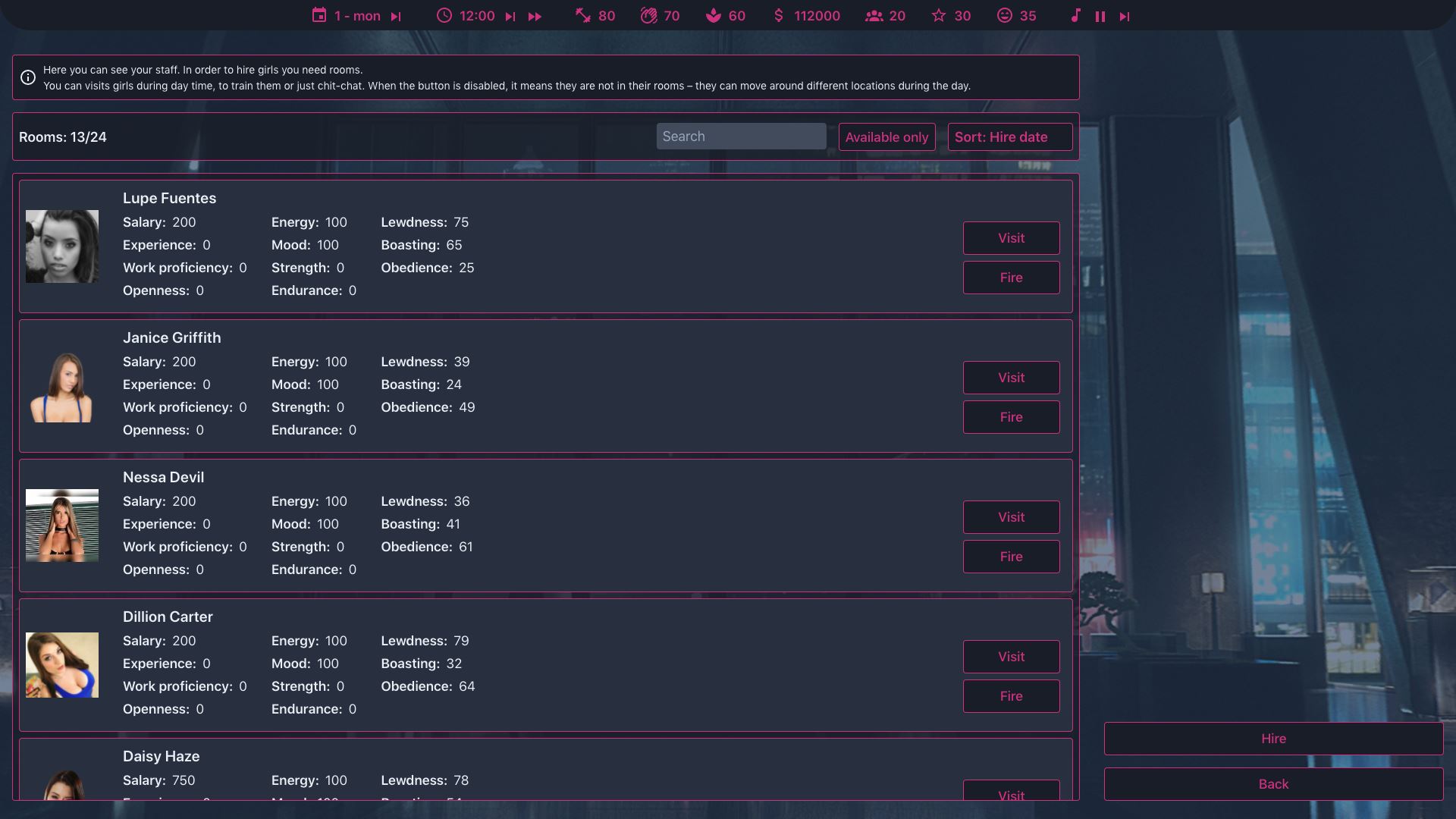Click the fast-forward time icon
Image resolution: width=1456 pixels, height=819 pixels.
pos(535,16)
